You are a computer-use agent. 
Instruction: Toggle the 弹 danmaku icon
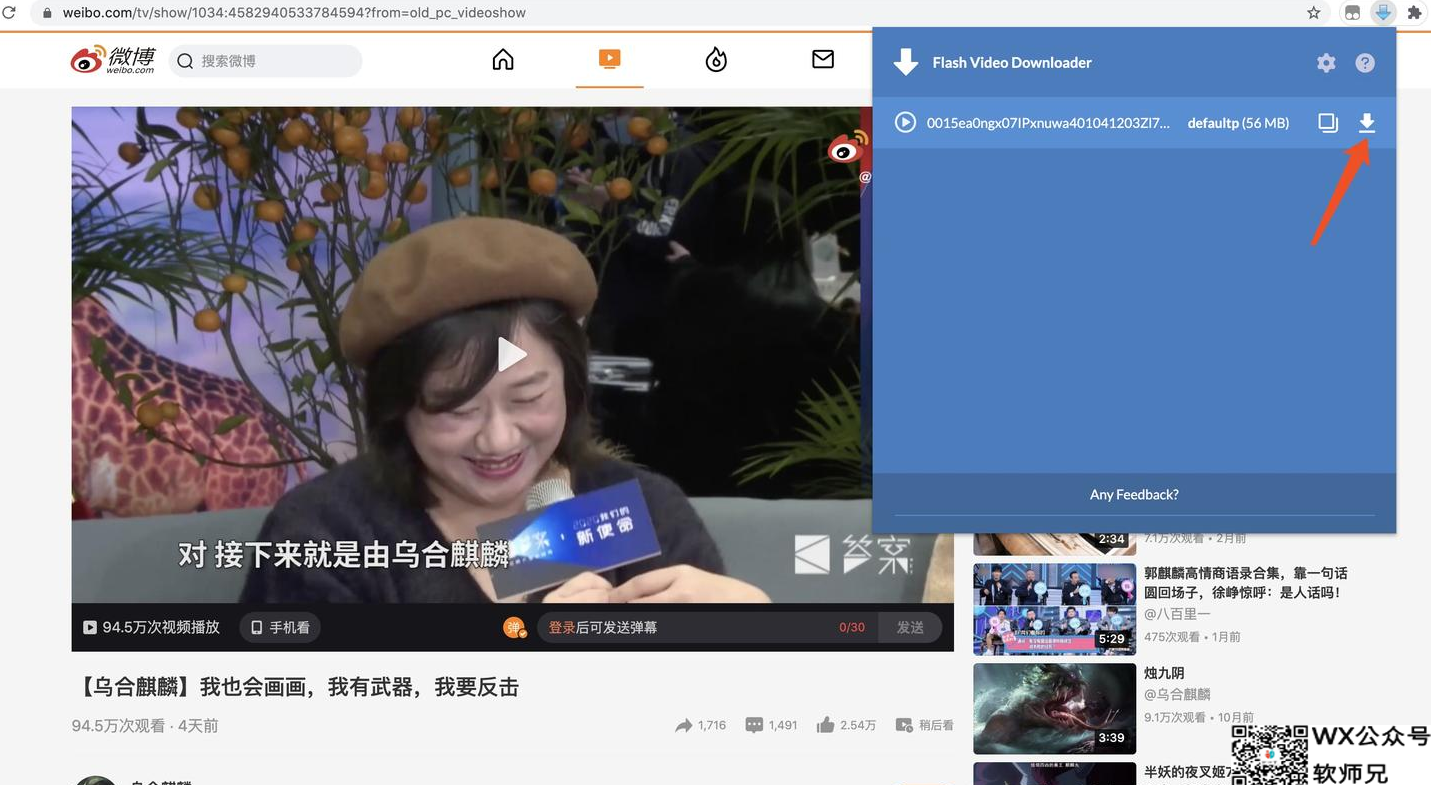515,627
